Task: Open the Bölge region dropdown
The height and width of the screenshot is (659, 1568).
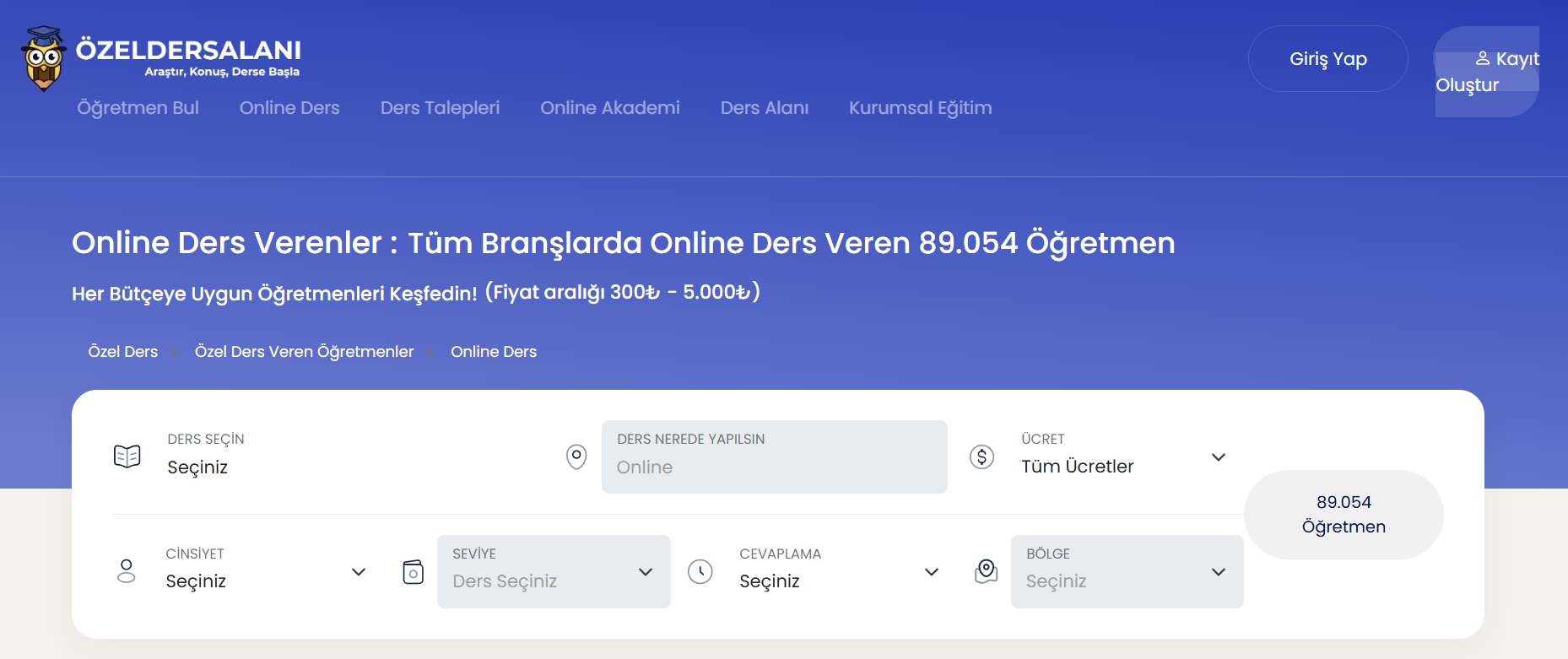Action: pyautogui.click(x=1218, y=572)
